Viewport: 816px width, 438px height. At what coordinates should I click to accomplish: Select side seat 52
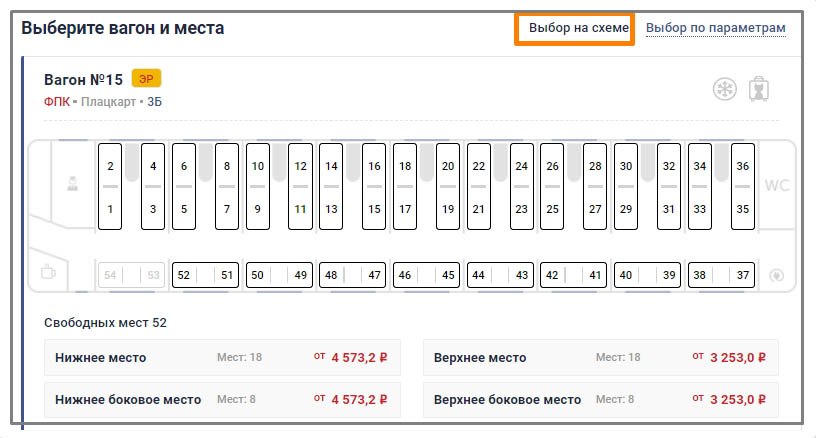[183, 275]
